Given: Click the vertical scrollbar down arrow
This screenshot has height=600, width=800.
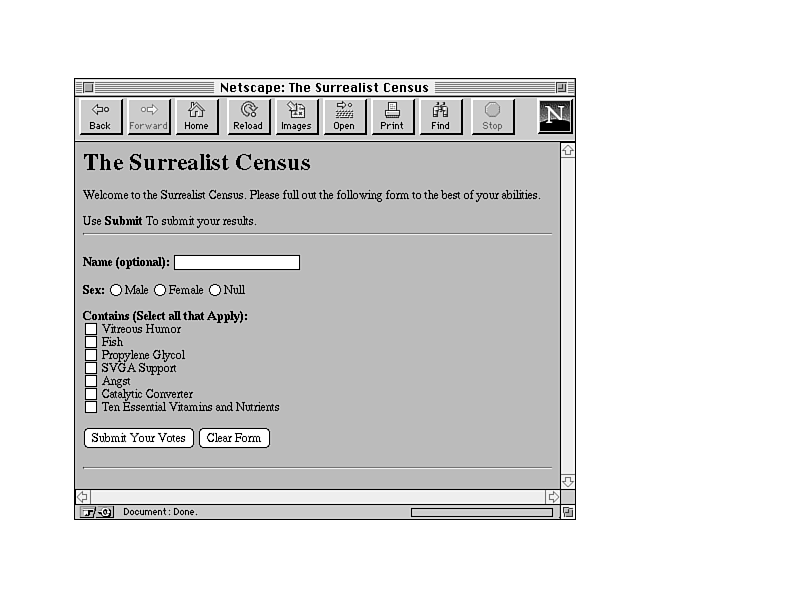Looking at the screenshot, I should coord(568,481).
